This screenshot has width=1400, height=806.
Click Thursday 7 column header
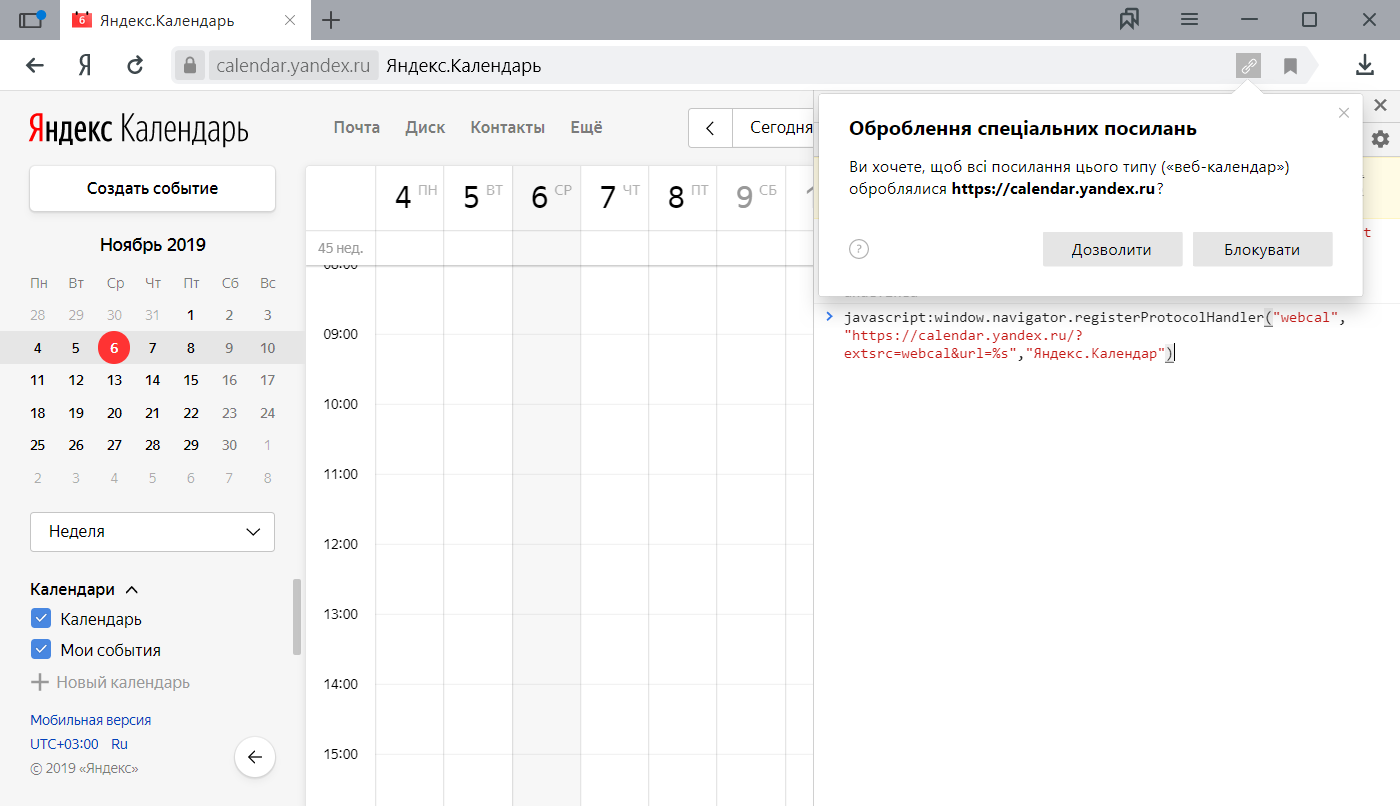pos(614,198)
